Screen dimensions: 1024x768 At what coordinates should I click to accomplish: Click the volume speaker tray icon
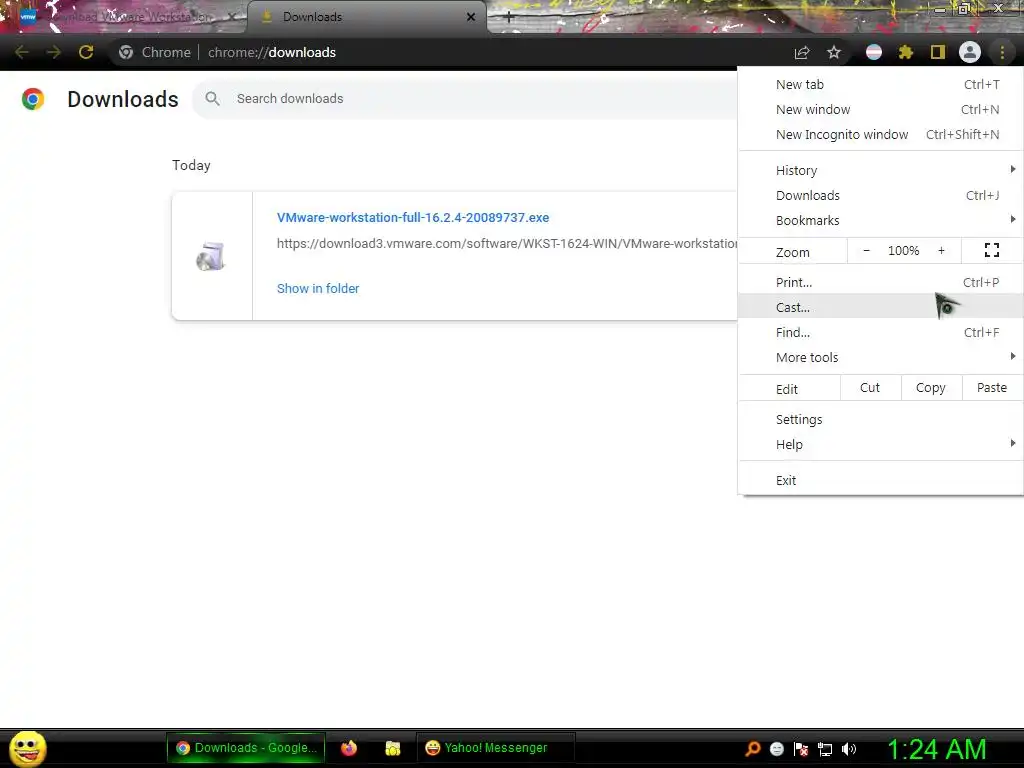(x=848, y=749)
